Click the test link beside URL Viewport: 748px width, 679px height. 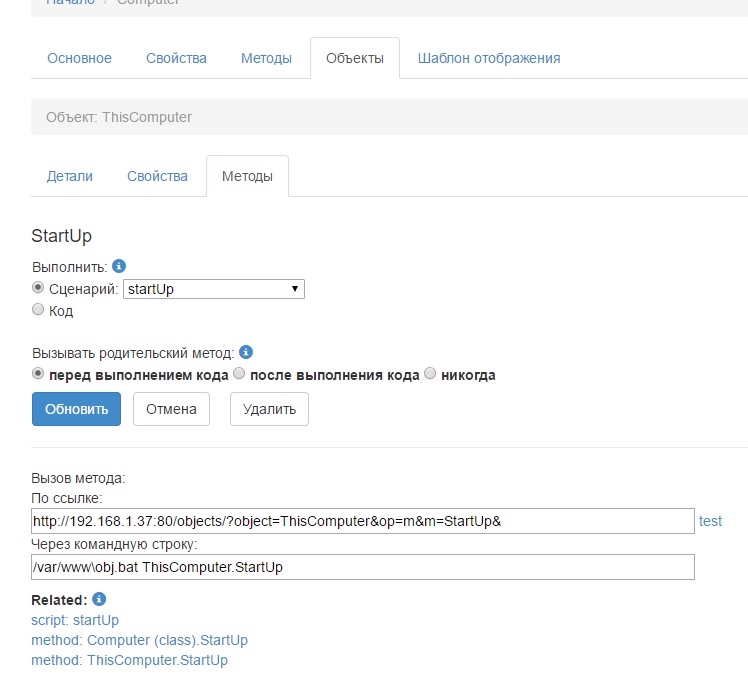(710, 521)
